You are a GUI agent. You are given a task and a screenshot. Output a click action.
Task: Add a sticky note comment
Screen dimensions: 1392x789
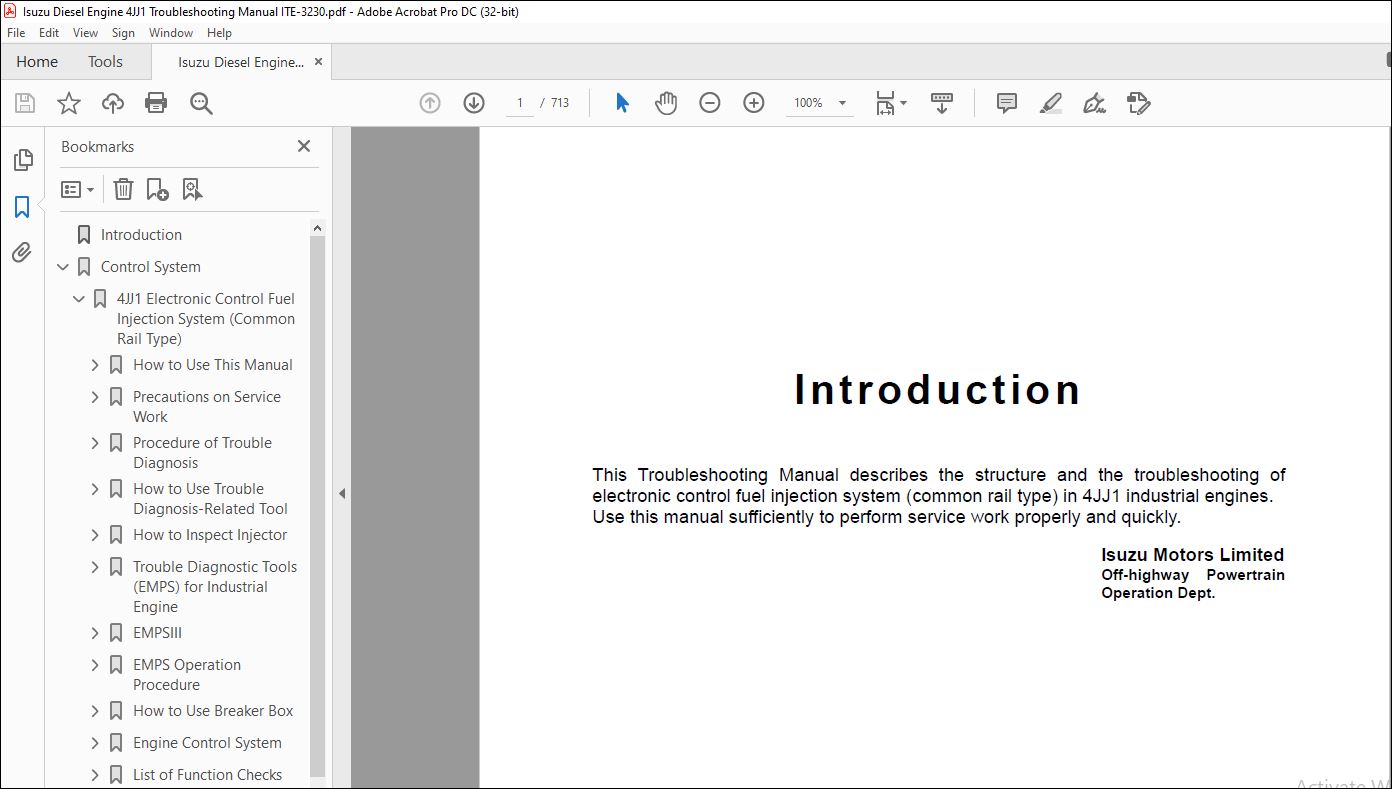[1007, 103]
